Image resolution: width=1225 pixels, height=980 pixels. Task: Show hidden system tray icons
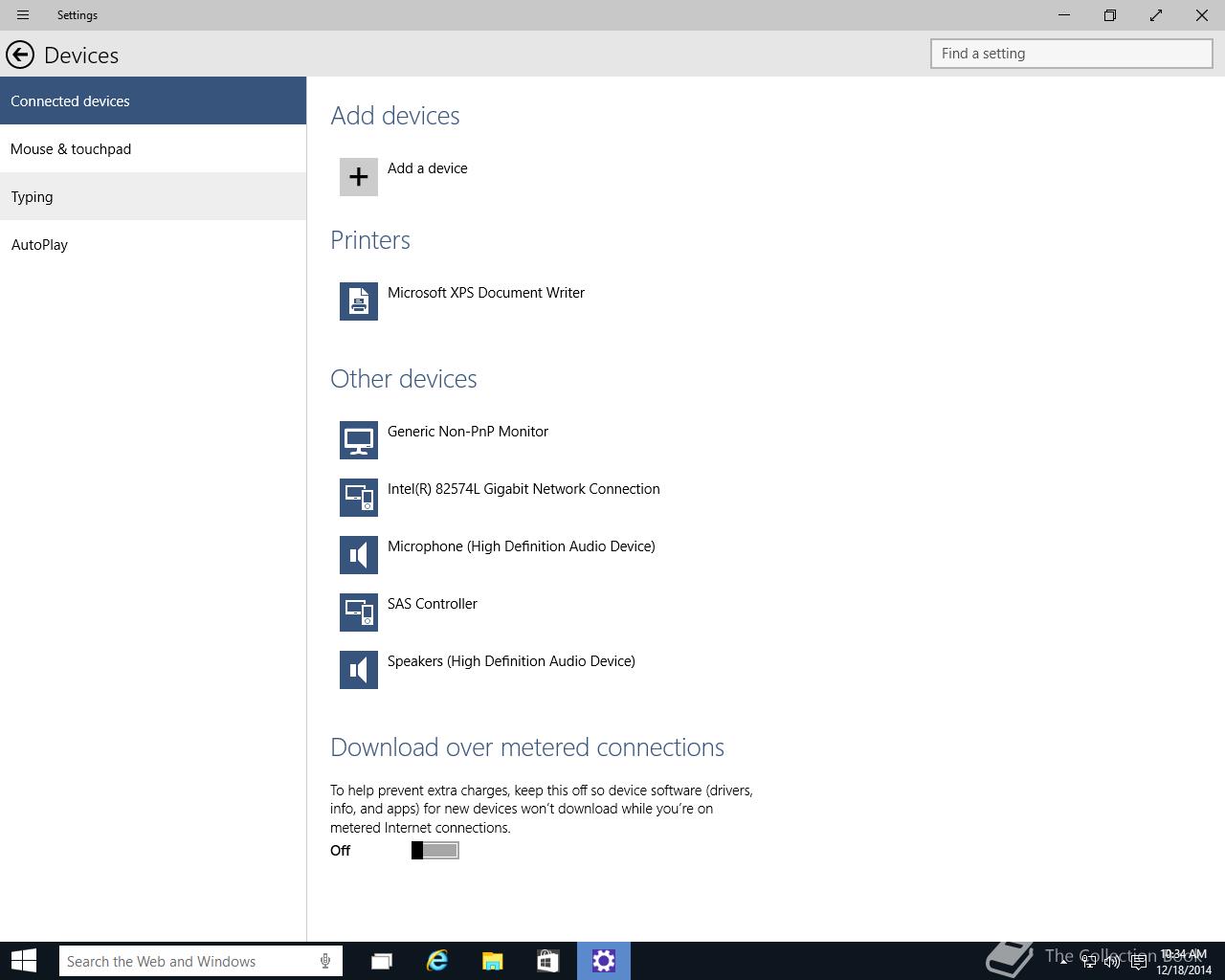1063,962
